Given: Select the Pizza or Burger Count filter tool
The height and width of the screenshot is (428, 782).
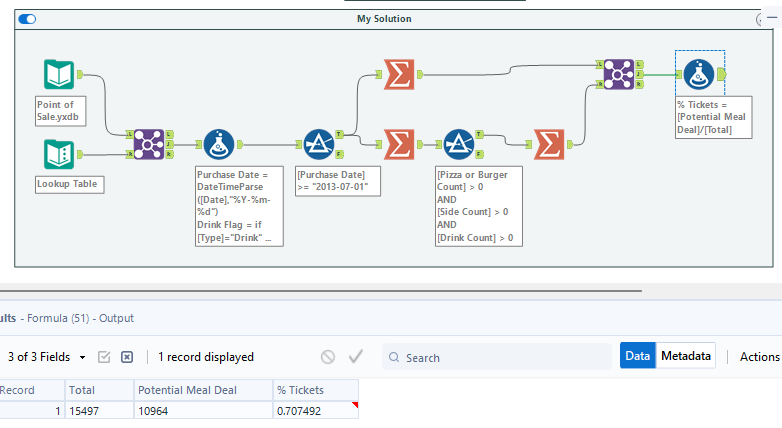Looking at the screenshot, I should [x=459, y=145].
